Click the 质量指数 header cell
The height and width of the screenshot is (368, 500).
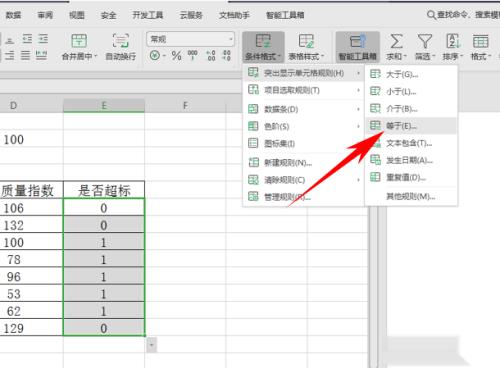[31, 190]
